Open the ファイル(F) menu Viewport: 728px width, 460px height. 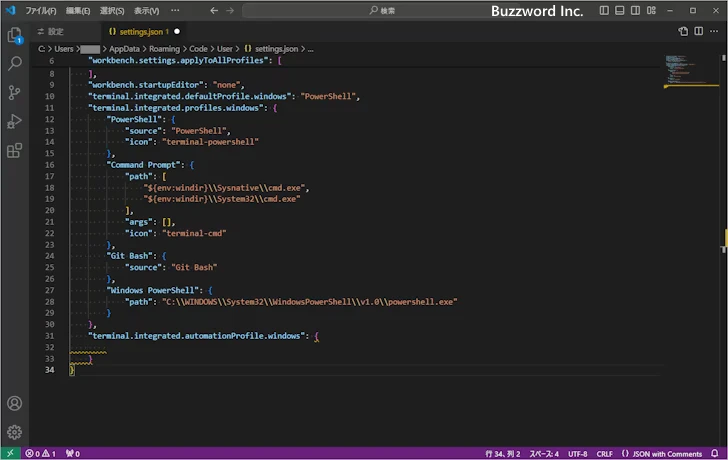tap(40, 10)
